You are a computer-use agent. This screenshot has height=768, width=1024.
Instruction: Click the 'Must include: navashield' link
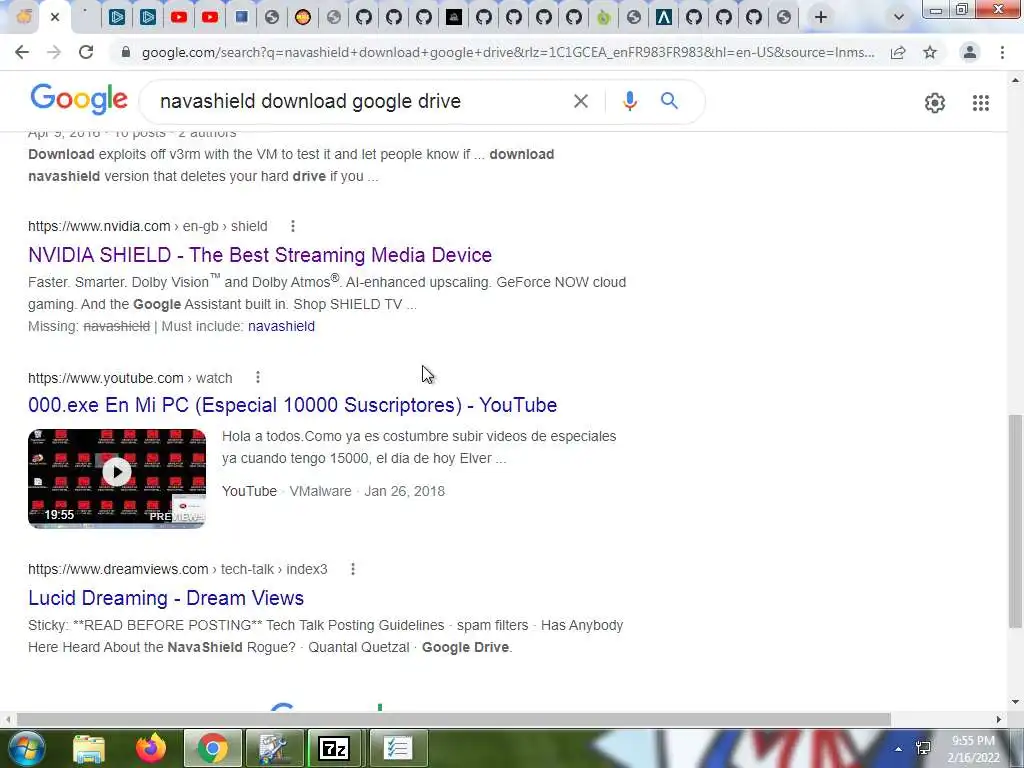click(281, 326)
